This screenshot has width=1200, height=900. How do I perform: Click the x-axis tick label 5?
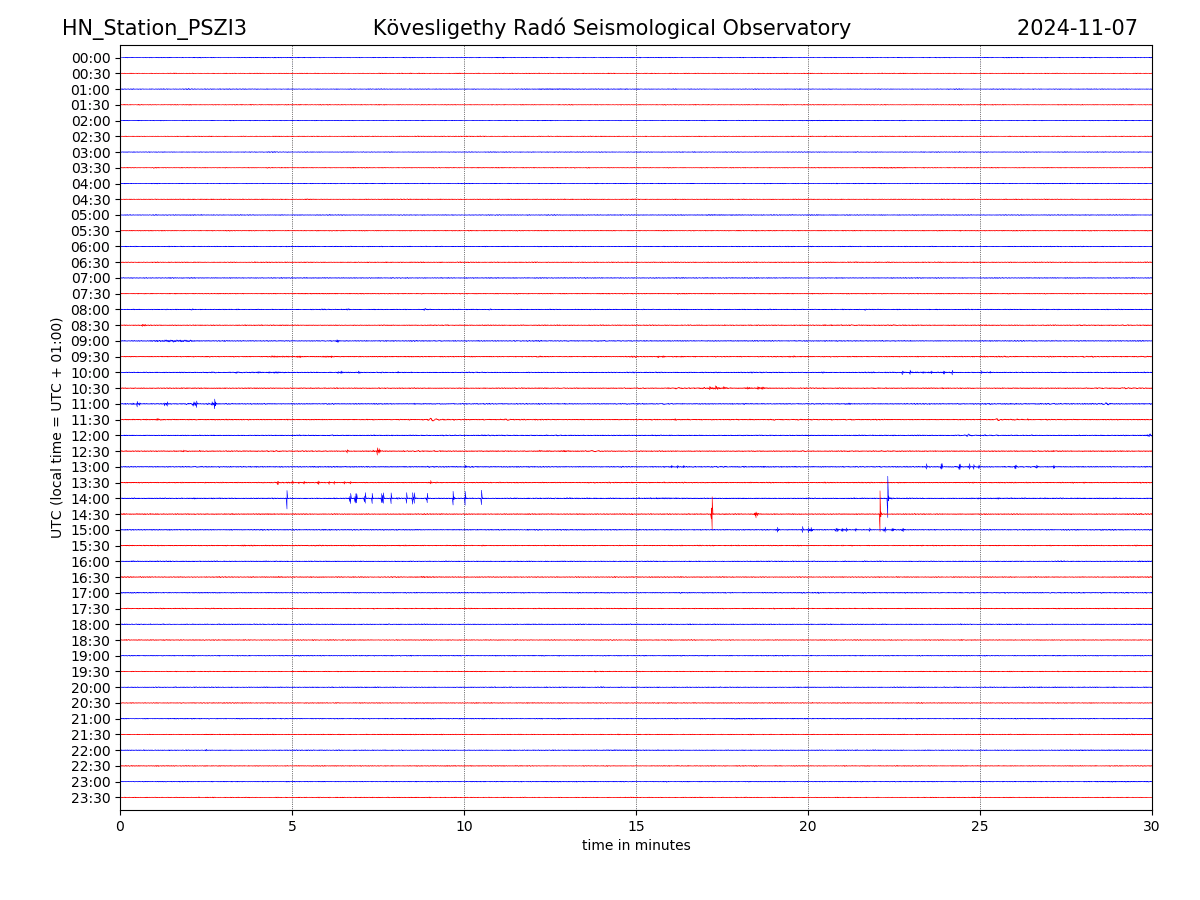pyautogui.click(x=292, y=826)
